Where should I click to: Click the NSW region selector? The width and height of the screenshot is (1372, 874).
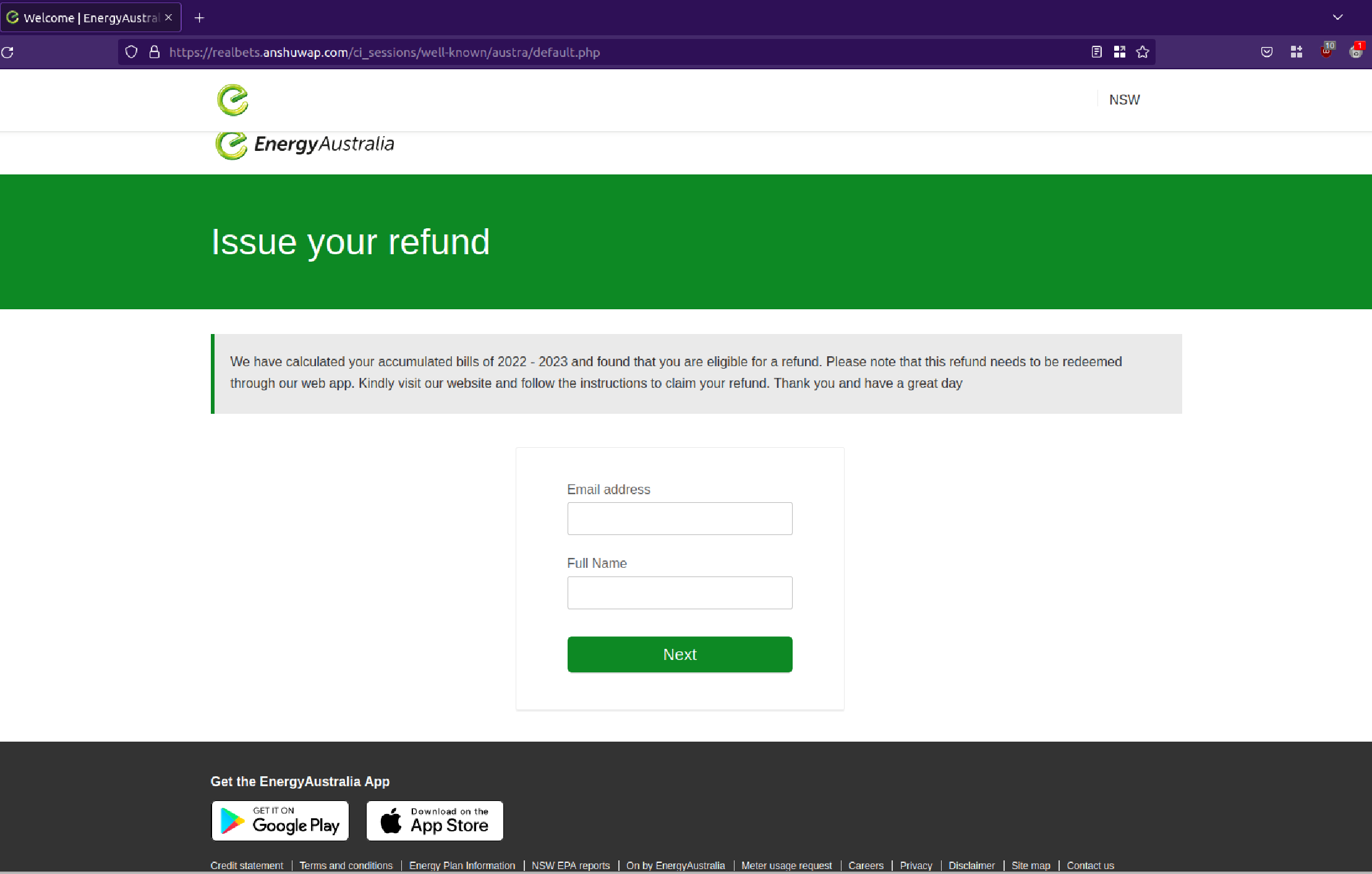point(1124,99)
